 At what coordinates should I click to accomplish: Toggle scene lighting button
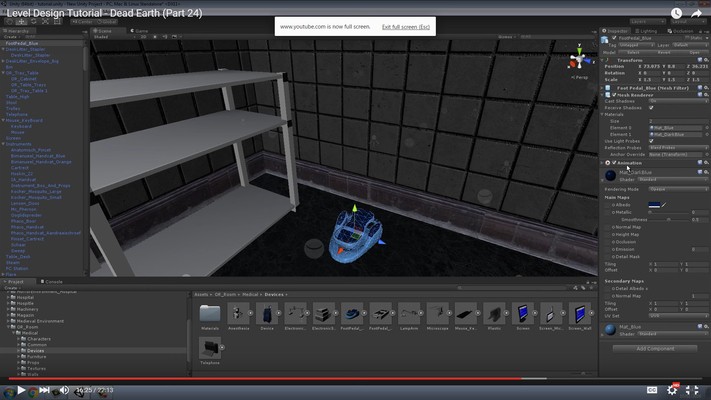coord(155,37)
